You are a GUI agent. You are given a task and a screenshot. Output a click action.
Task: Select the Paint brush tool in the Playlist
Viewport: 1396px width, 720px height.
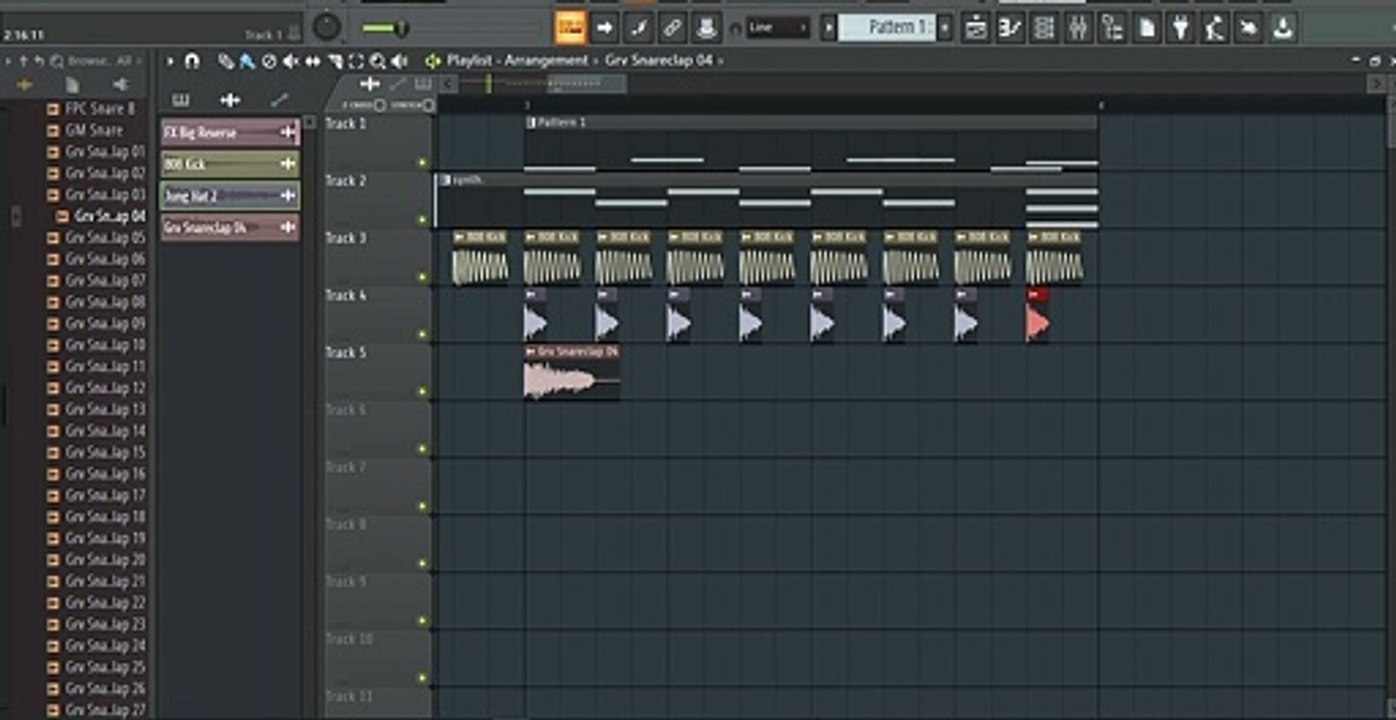(246, 61)
